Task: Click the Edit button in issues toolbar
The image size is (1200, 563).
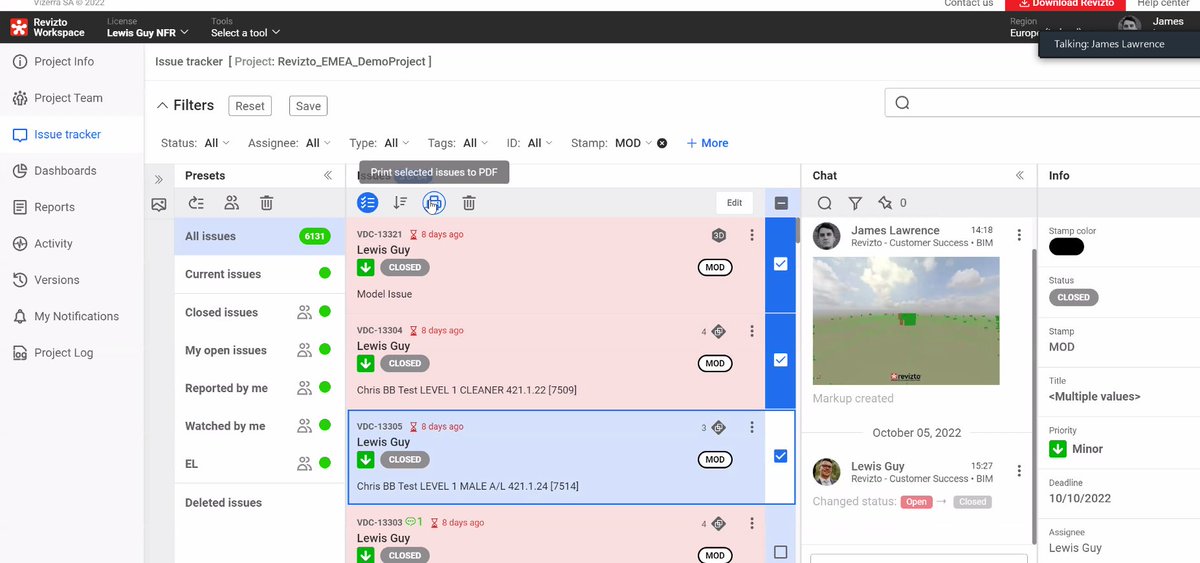Action: click(x=734, y=203)
